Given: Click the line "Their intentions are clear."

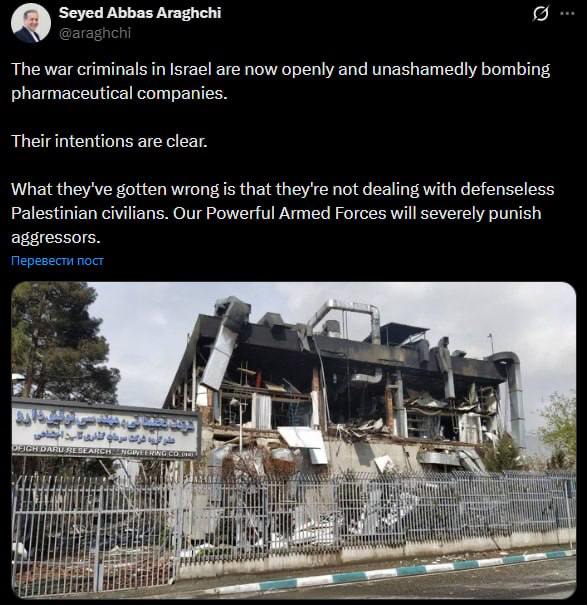Looking at the screenshot, I should (109, 141).
